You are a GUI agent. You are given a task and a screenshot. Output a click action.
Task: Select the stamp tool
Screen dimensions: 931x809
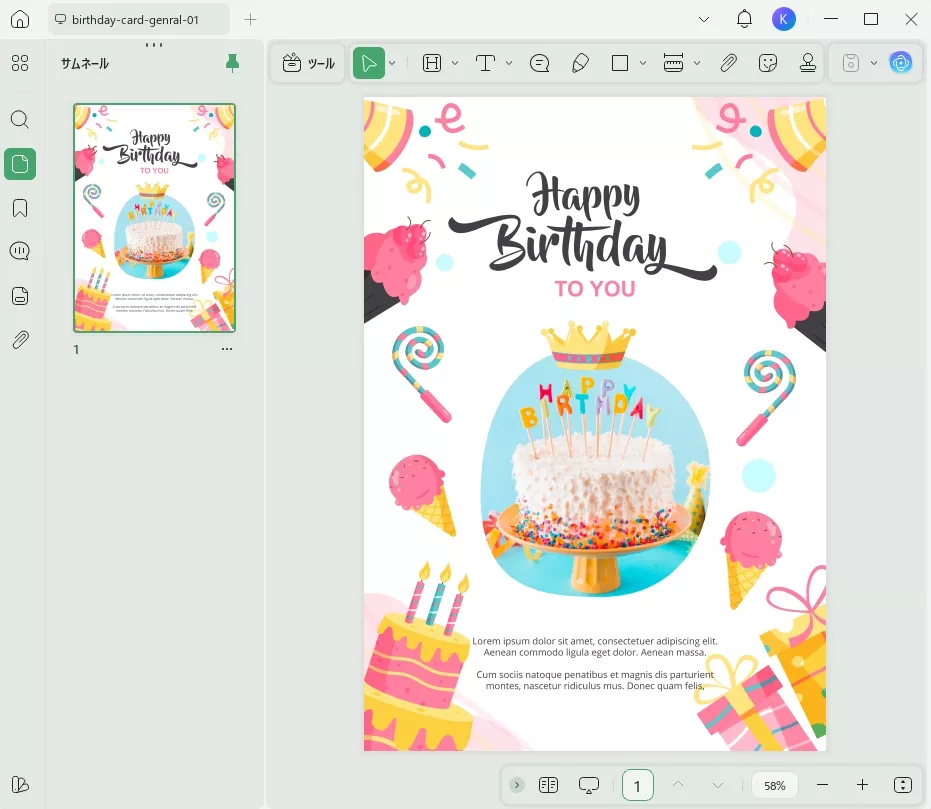(808, 63)
